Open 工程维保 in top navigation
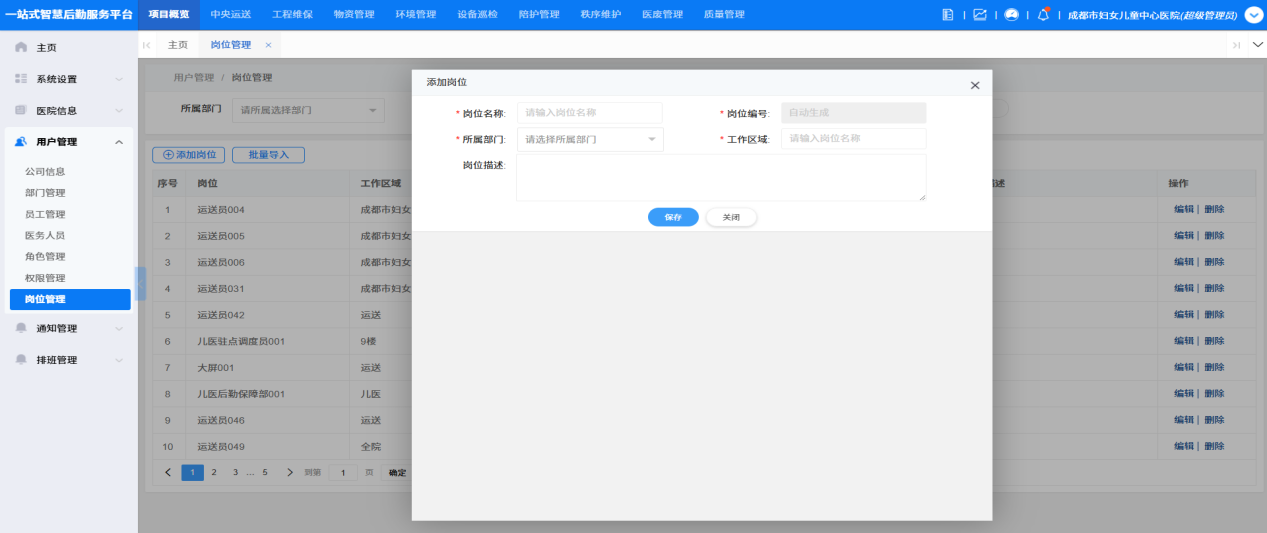This screenshot has height=533, width=1267. coord(292,15)
